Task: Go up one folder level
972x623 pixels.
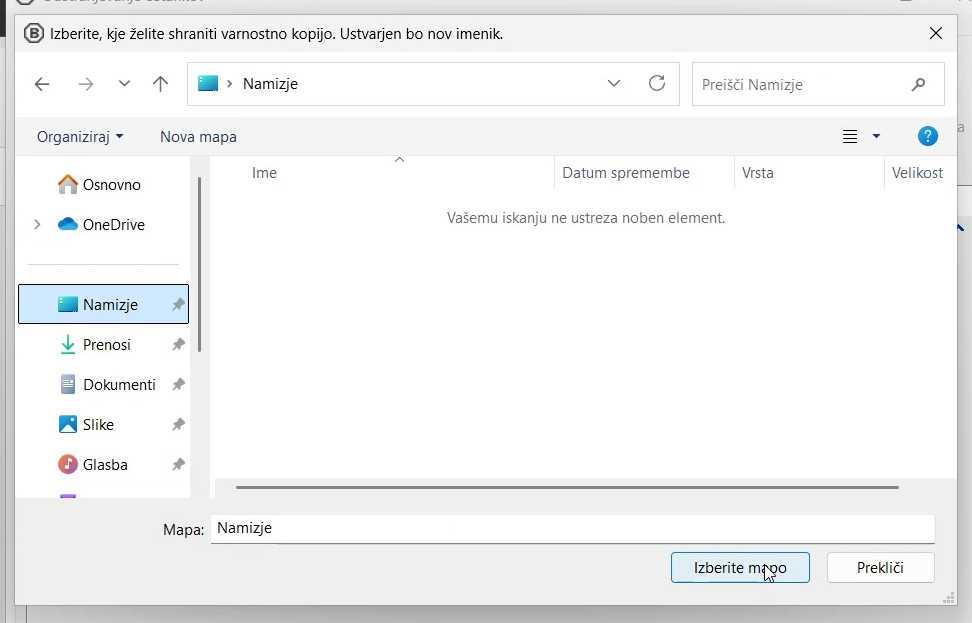Action: point(160,85)
